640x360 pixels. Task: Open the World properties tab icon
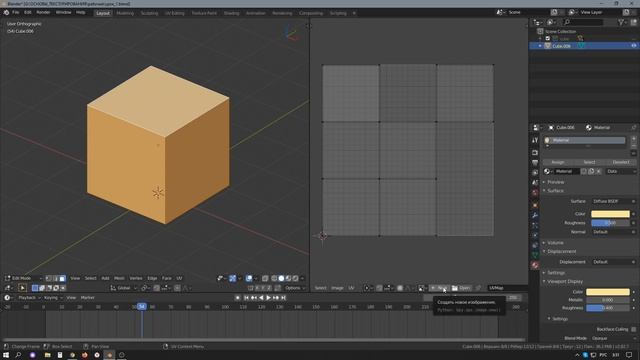[x=535, y=193]
